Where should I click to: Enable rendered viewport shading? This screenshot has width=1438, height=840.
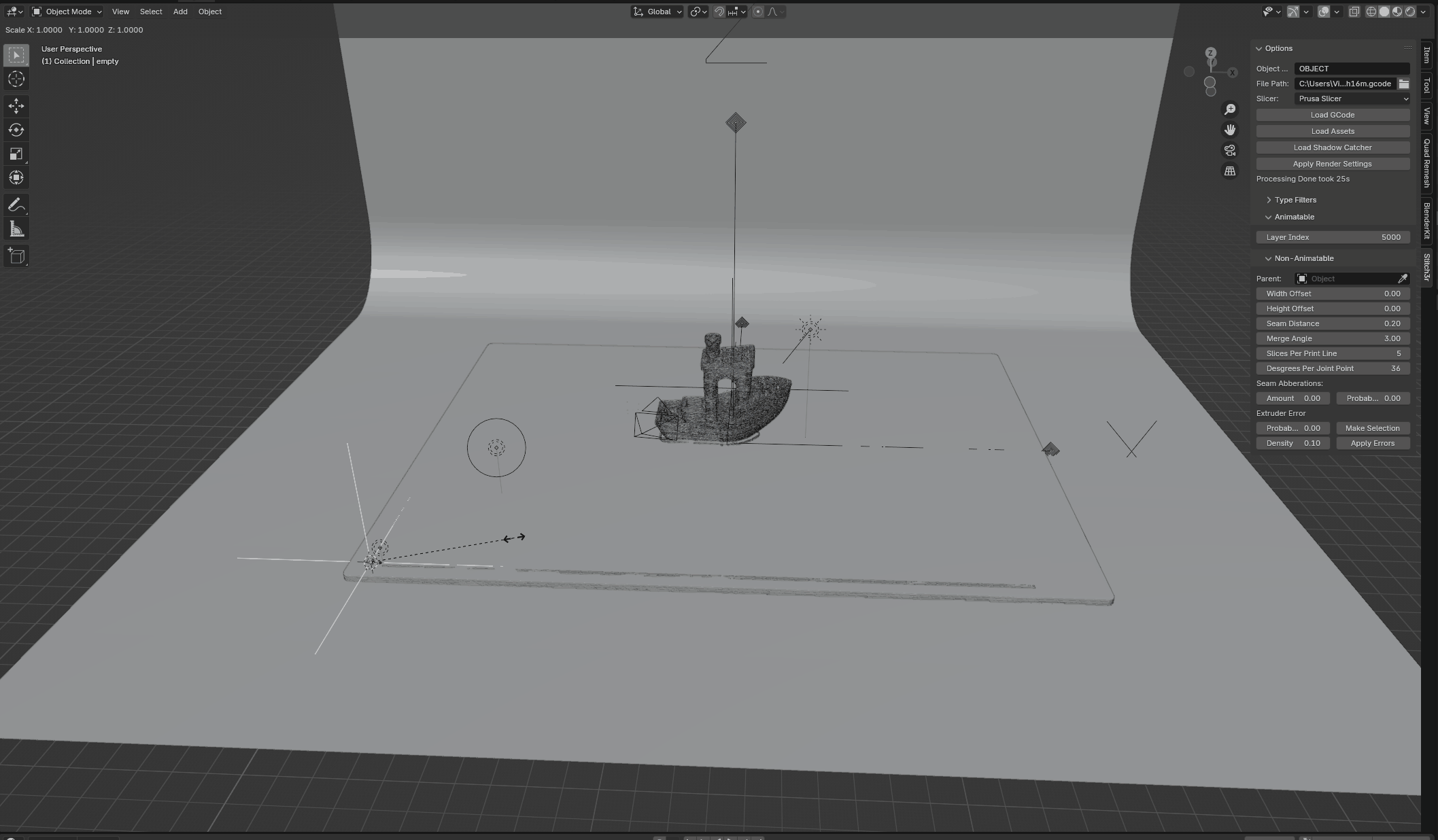click(x=1410, y=12)
